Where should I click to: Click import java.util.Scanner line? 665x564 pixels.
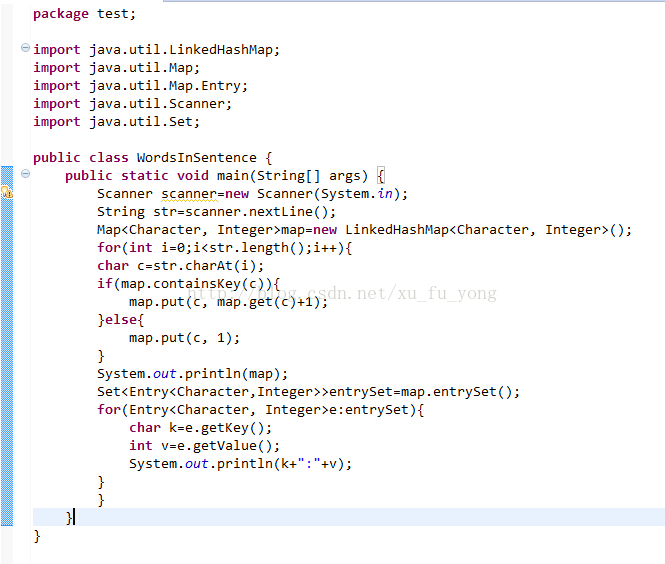(132, 104)
